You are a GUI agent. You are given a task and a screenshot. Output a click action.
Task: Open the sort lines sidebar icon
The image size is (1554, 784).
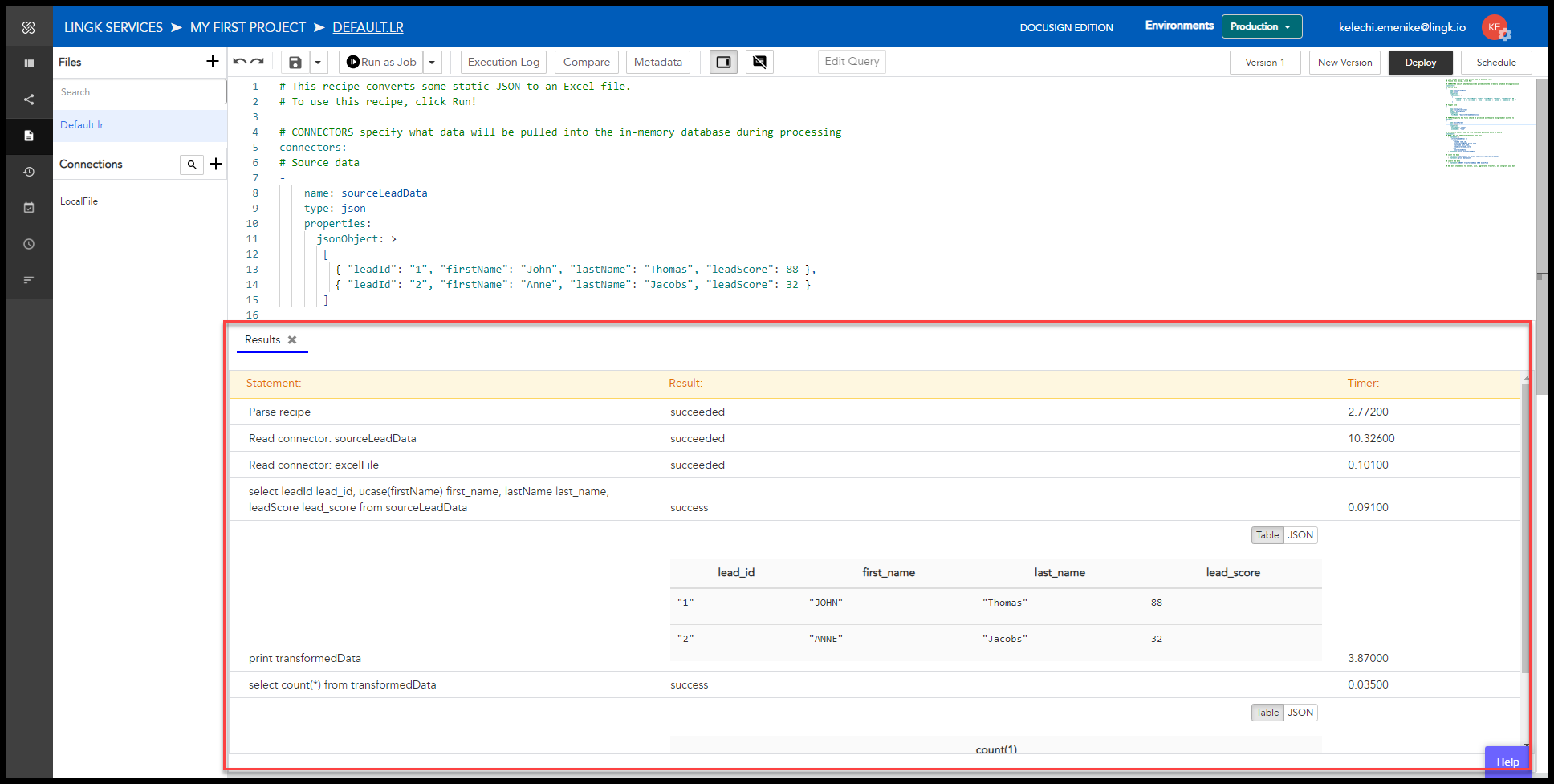pos(29,280)
